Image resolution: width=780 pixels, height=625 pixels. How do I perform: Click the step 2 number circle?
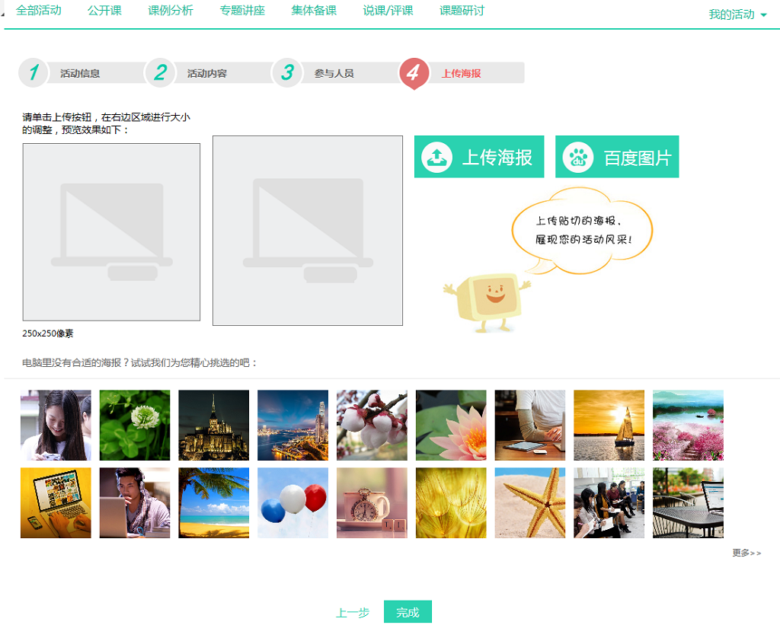160,73
